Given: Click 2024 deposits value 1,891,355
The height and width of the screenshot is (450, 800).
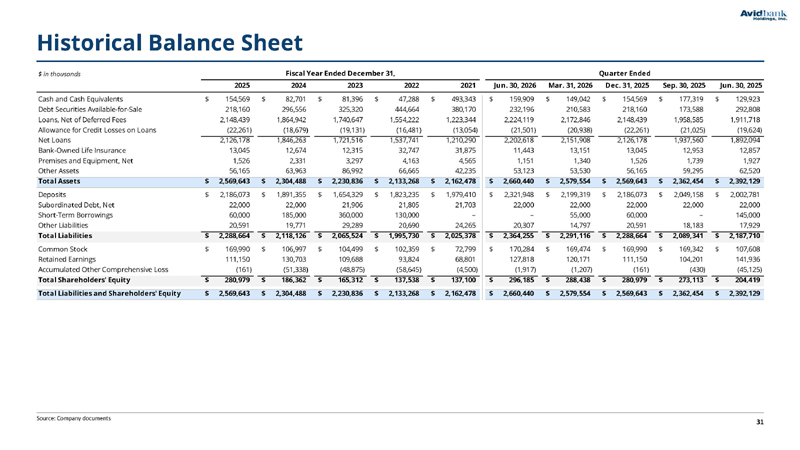Looking at the screenshot, I should [291, 194].
